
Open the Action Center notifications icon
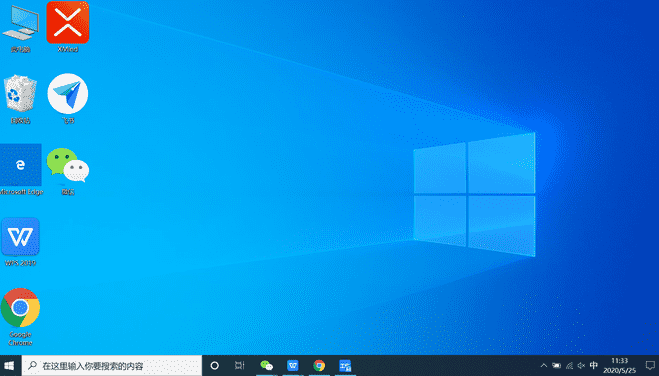[650, 365]
